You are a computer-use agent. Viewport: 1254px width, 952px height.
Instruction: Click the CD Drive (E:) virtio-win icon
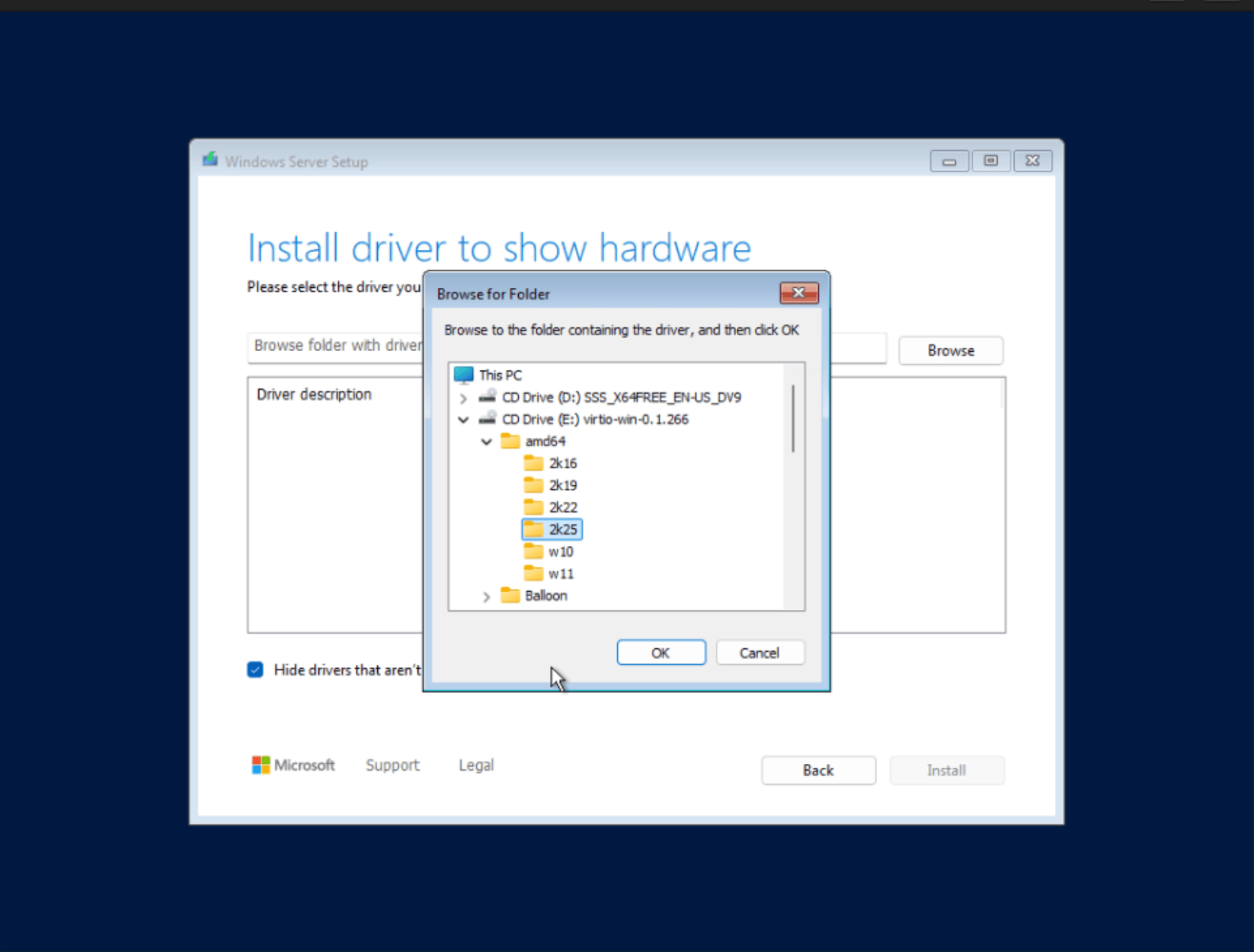pos(488,419)
